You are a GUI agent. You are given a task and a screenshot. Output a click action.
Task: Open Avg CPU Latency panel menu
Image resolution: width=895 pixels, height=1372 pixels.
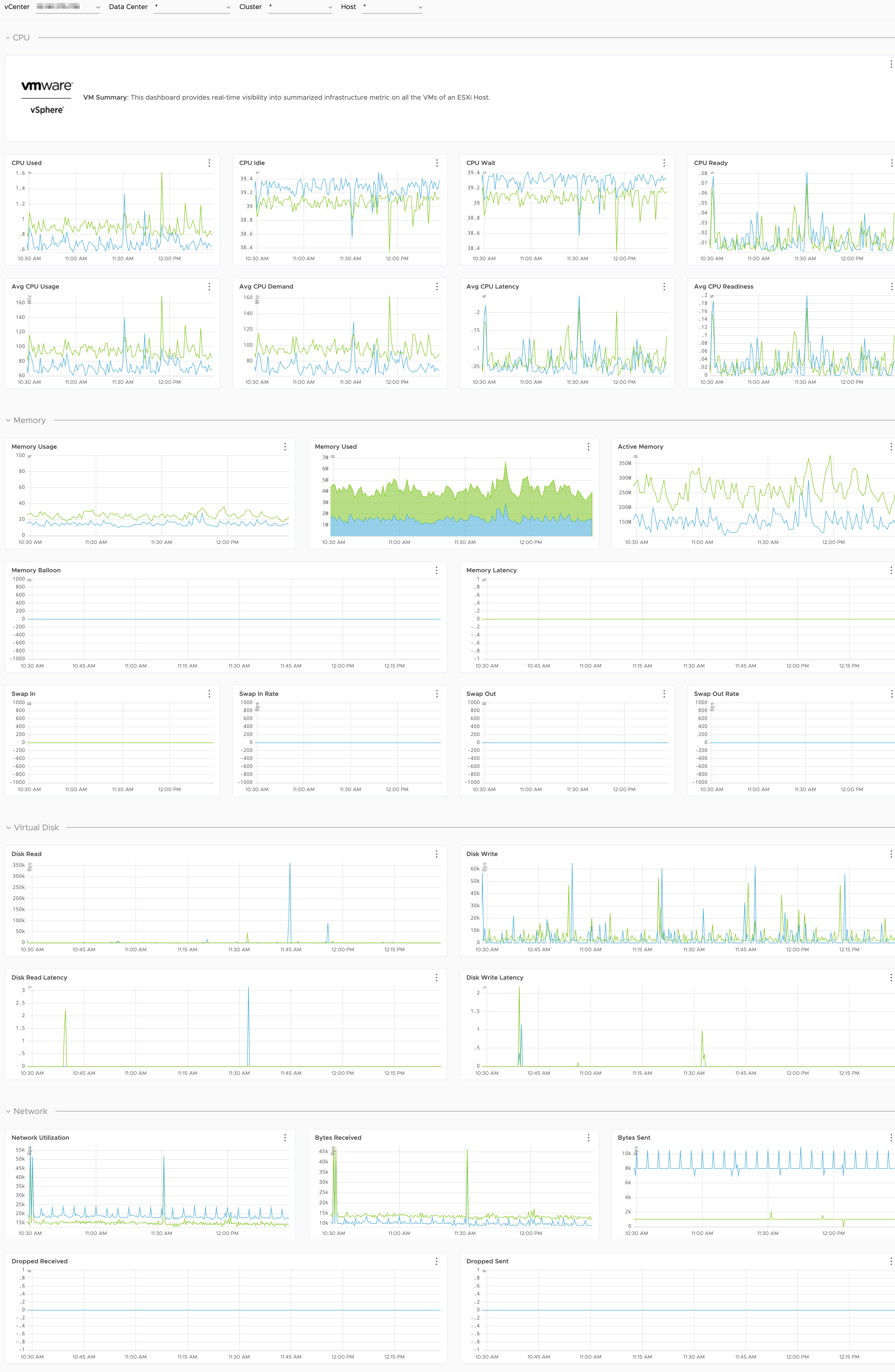[x=664, y=287]
